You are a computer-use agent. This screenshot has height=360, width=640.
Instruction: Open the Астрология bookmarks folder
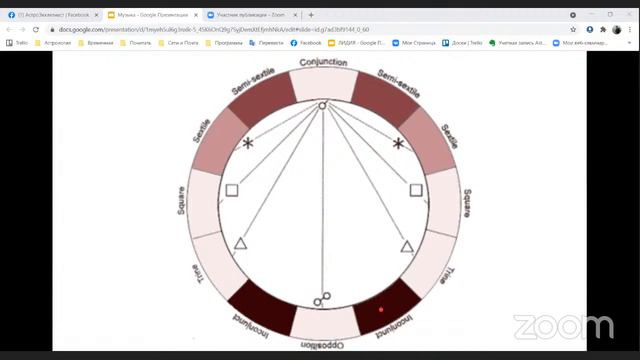(53, 43)
